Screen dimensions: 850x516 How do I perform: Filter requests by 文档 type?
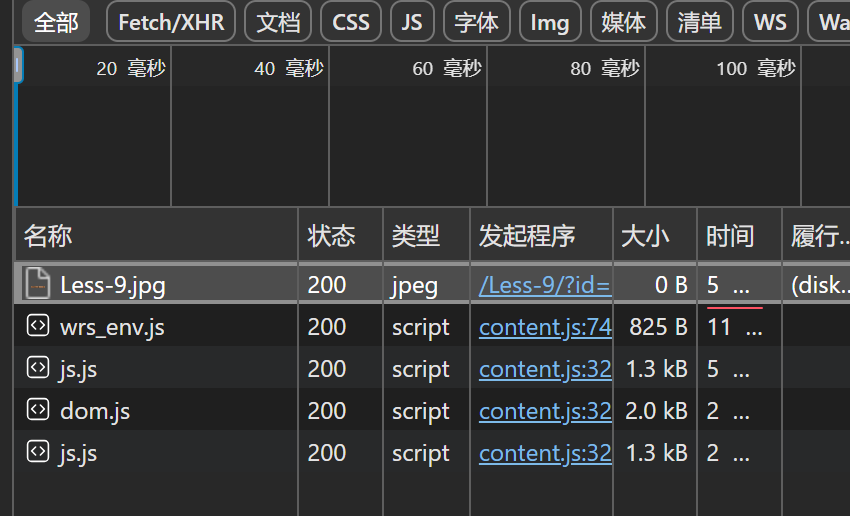coord(278,22)
